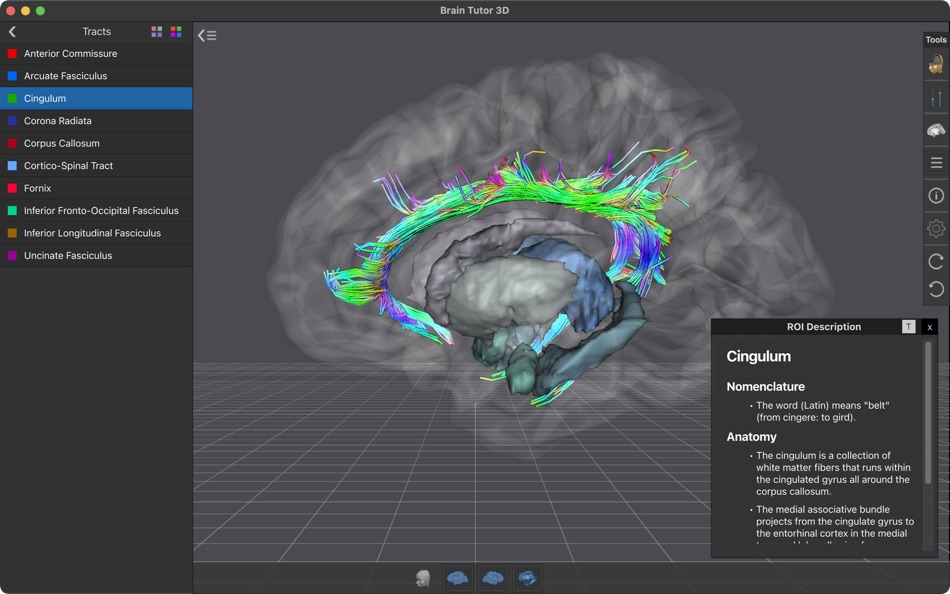
Task: Open settings with the gear icon
Action: (935, 229)
